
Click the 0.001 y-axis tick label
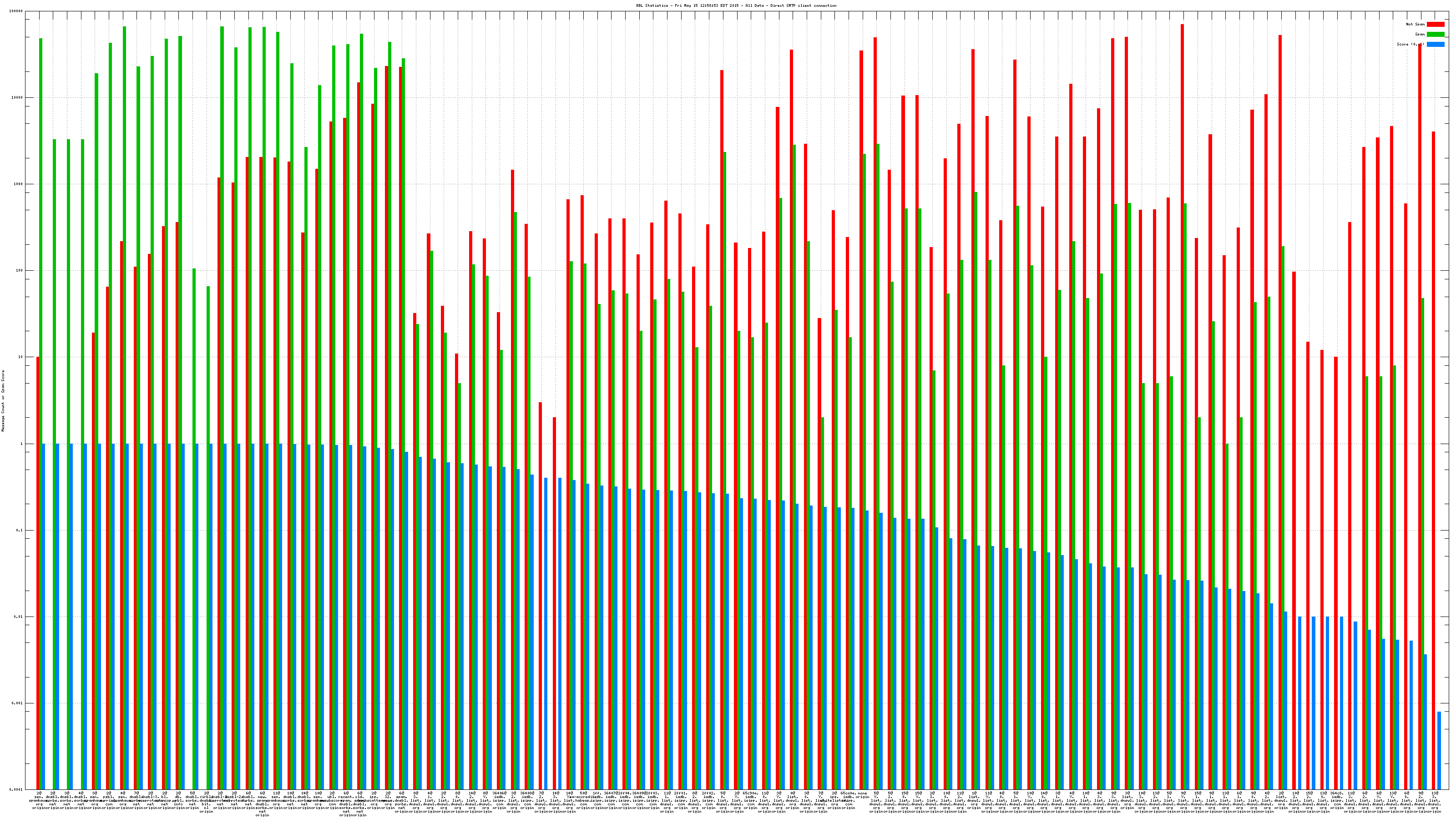click(x=17, y=703)
